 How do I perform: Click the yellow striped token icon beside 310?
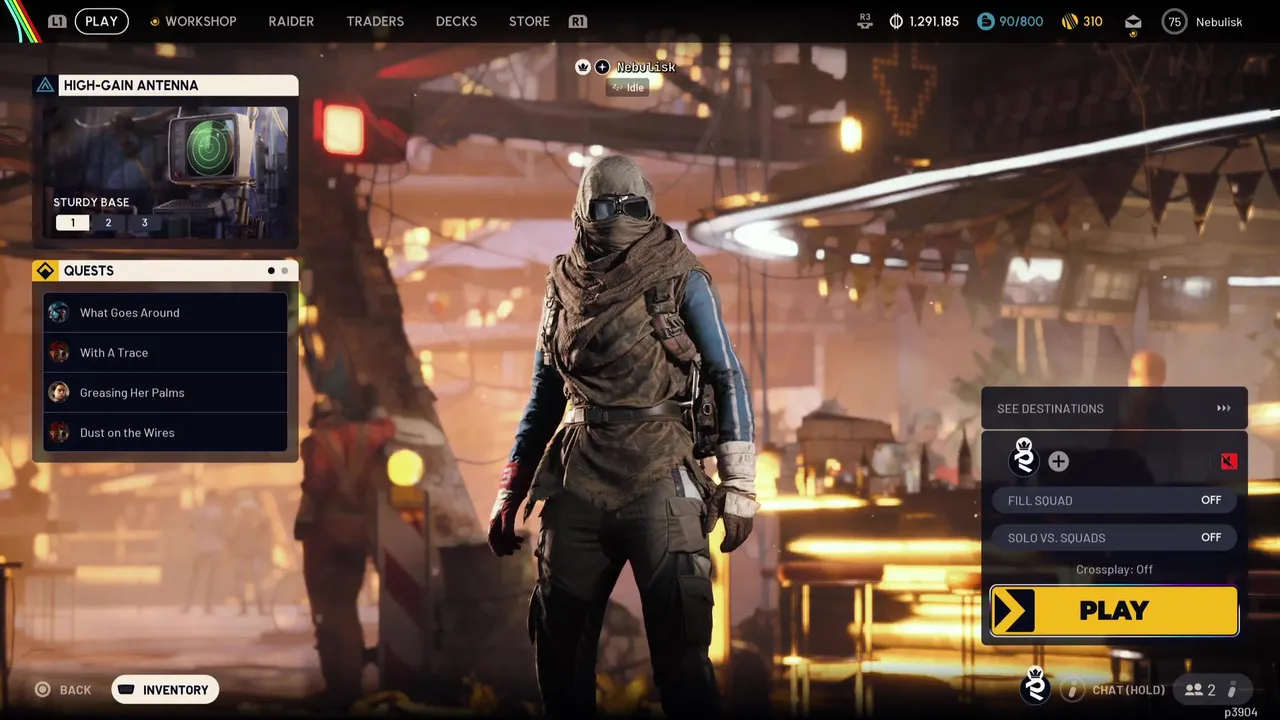coord(1070,21)
